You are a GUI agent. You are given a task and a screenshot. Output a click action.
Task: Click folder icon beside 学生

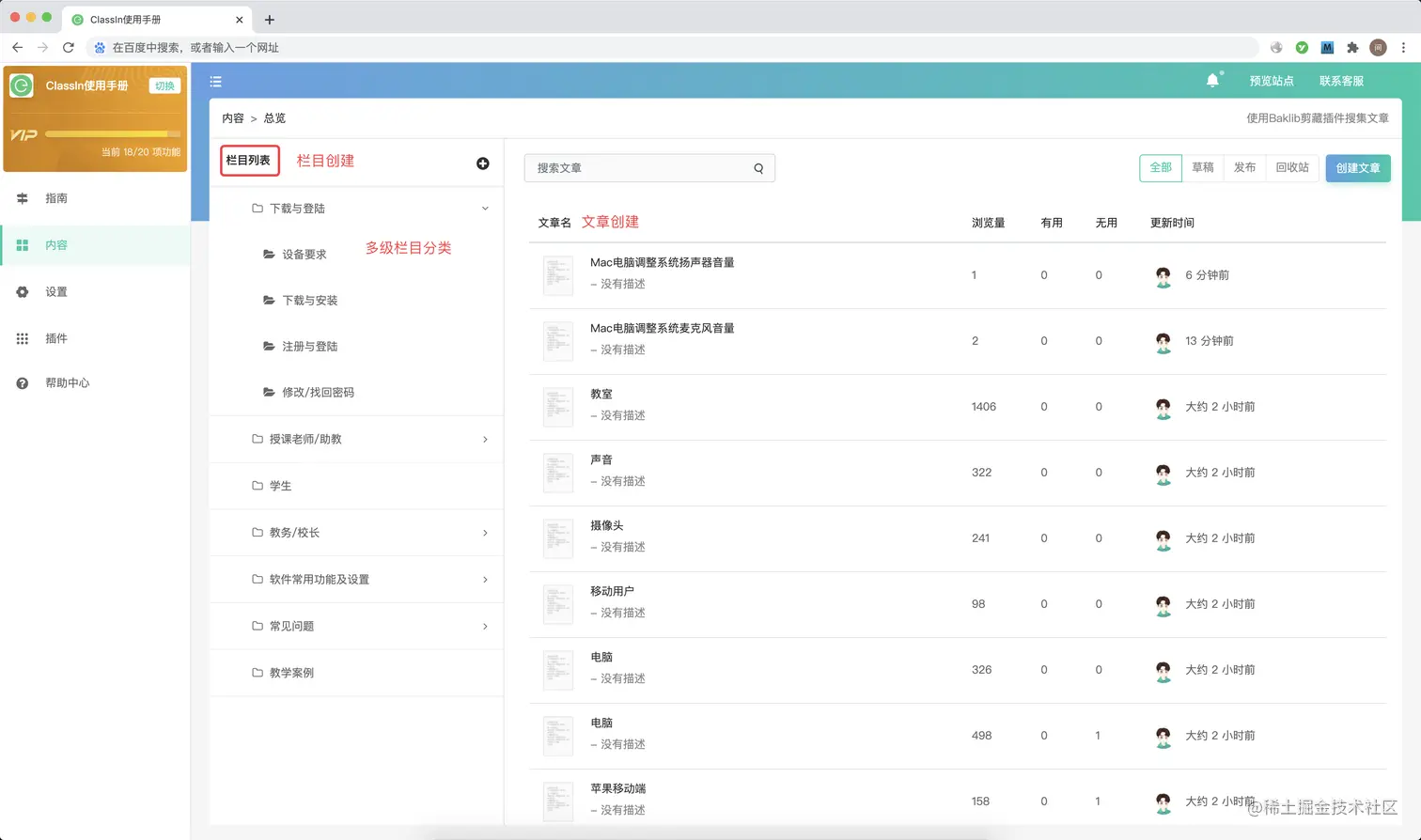click(x=258, y=486)
